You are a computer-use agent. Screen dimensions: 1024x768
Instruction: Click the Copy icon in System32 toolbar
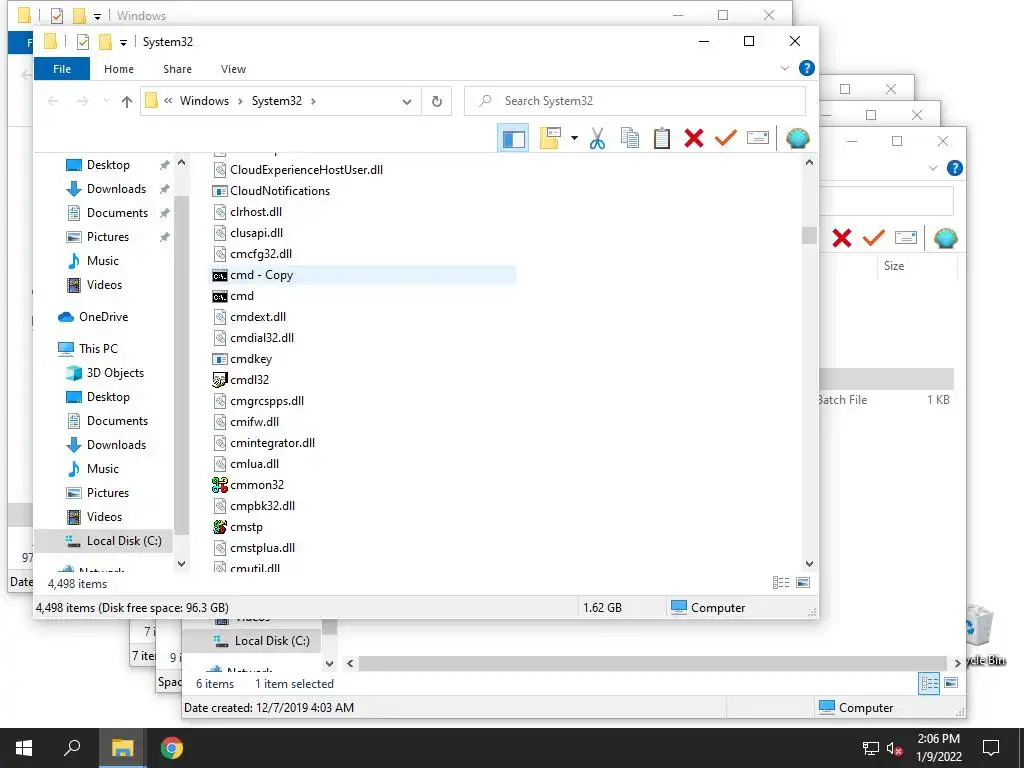pos(630,138)
